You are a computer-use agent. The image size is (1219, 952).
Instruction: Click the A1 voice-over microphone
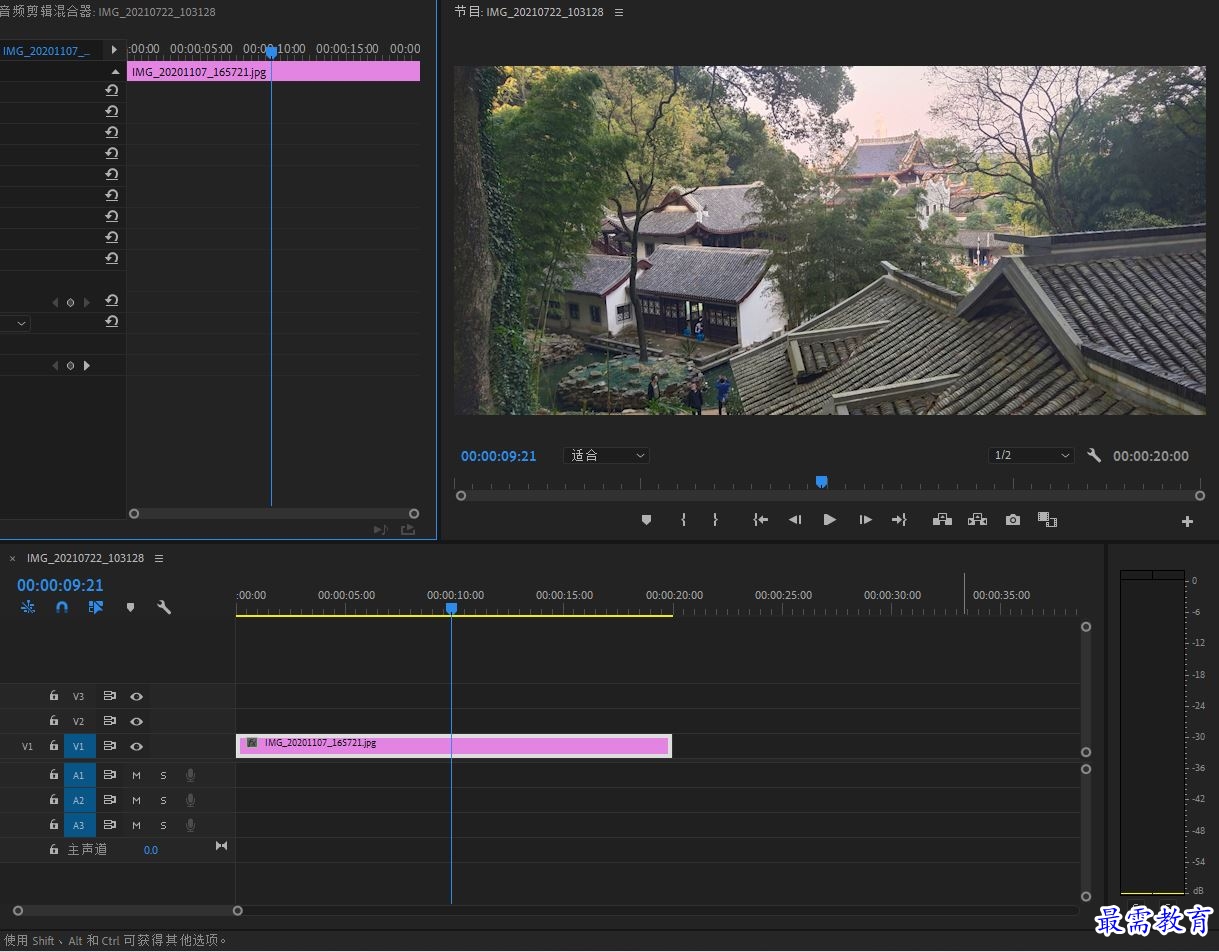[x=190, y=775]
